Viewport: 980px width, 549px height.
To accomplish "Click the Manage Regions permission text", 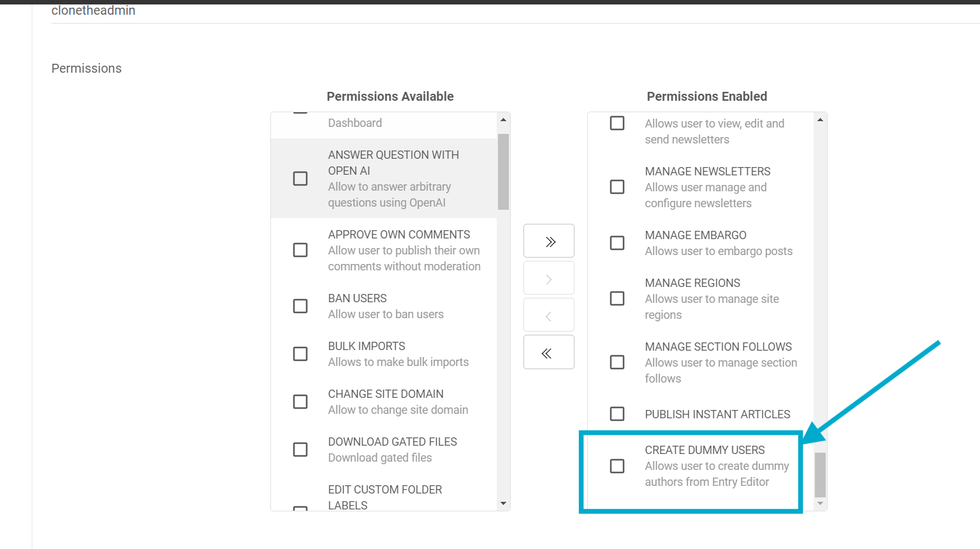I will [x=692, y=283].
